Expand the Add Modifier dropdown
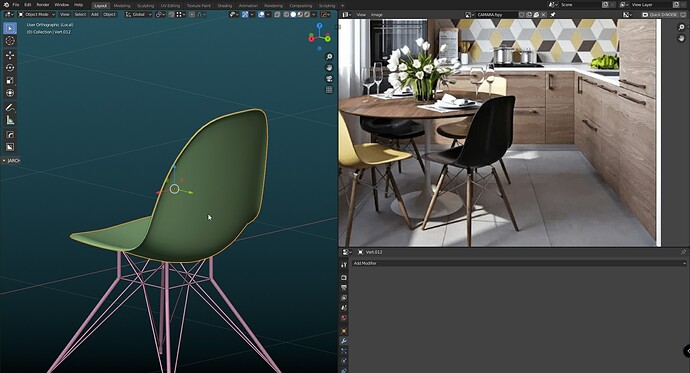690x373 pixels. coord(519,263)
